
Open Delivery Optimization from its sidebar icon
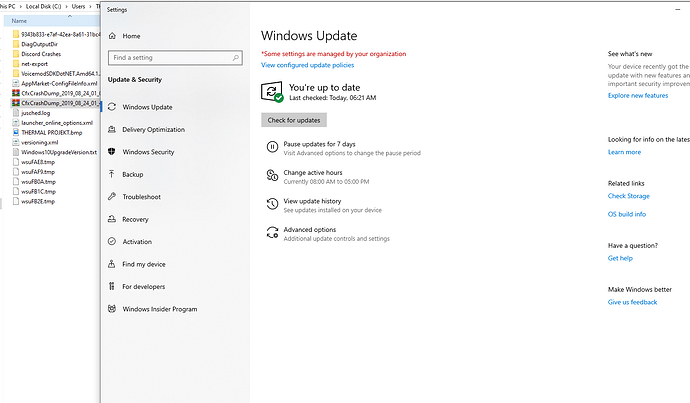coord(111,129)
